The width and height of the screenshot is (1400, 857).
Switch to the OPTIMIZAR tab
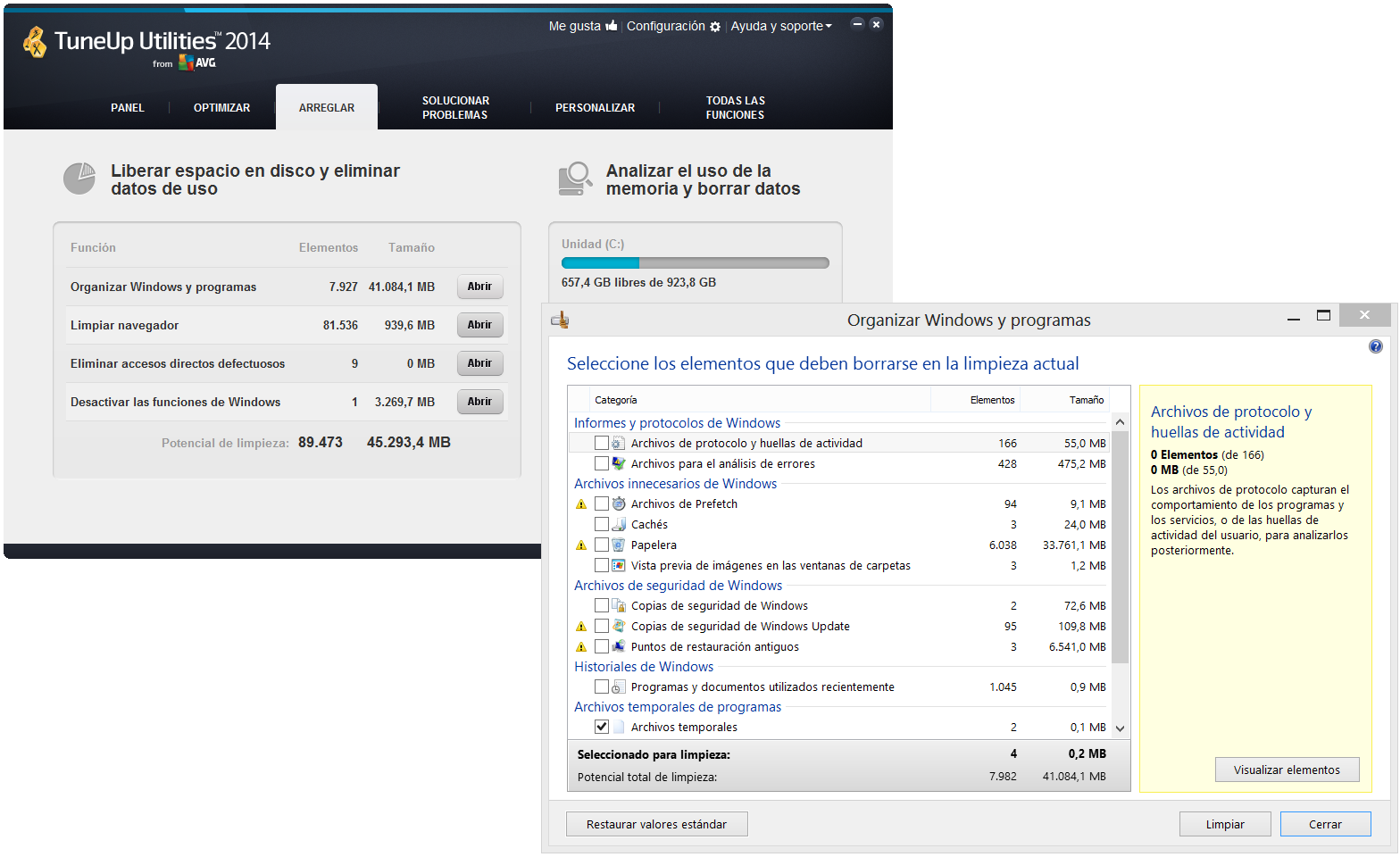click(221, 108)
